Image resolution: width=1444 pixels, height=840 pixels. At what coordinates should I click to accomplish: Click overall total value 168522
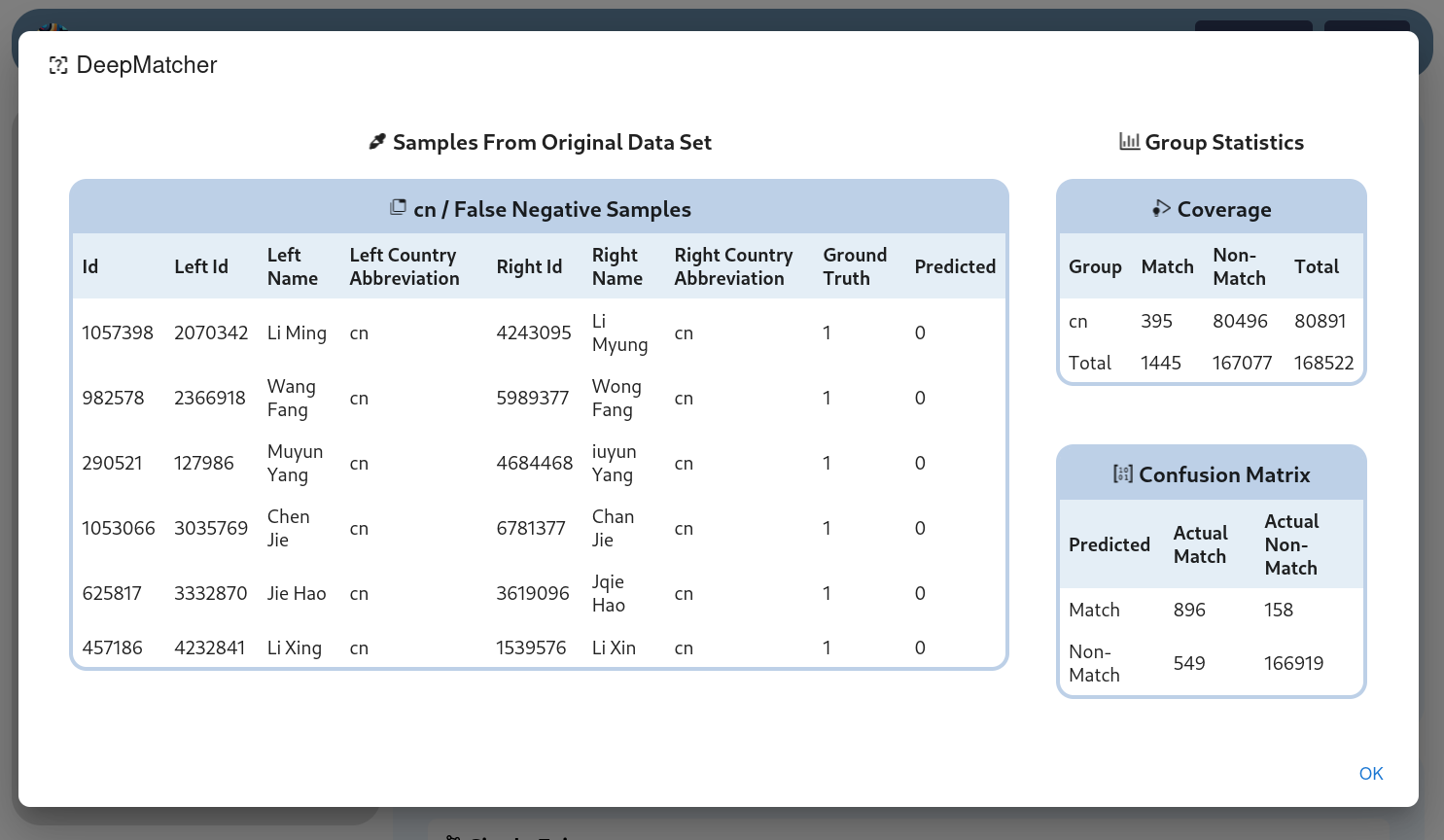point(1324,363)
